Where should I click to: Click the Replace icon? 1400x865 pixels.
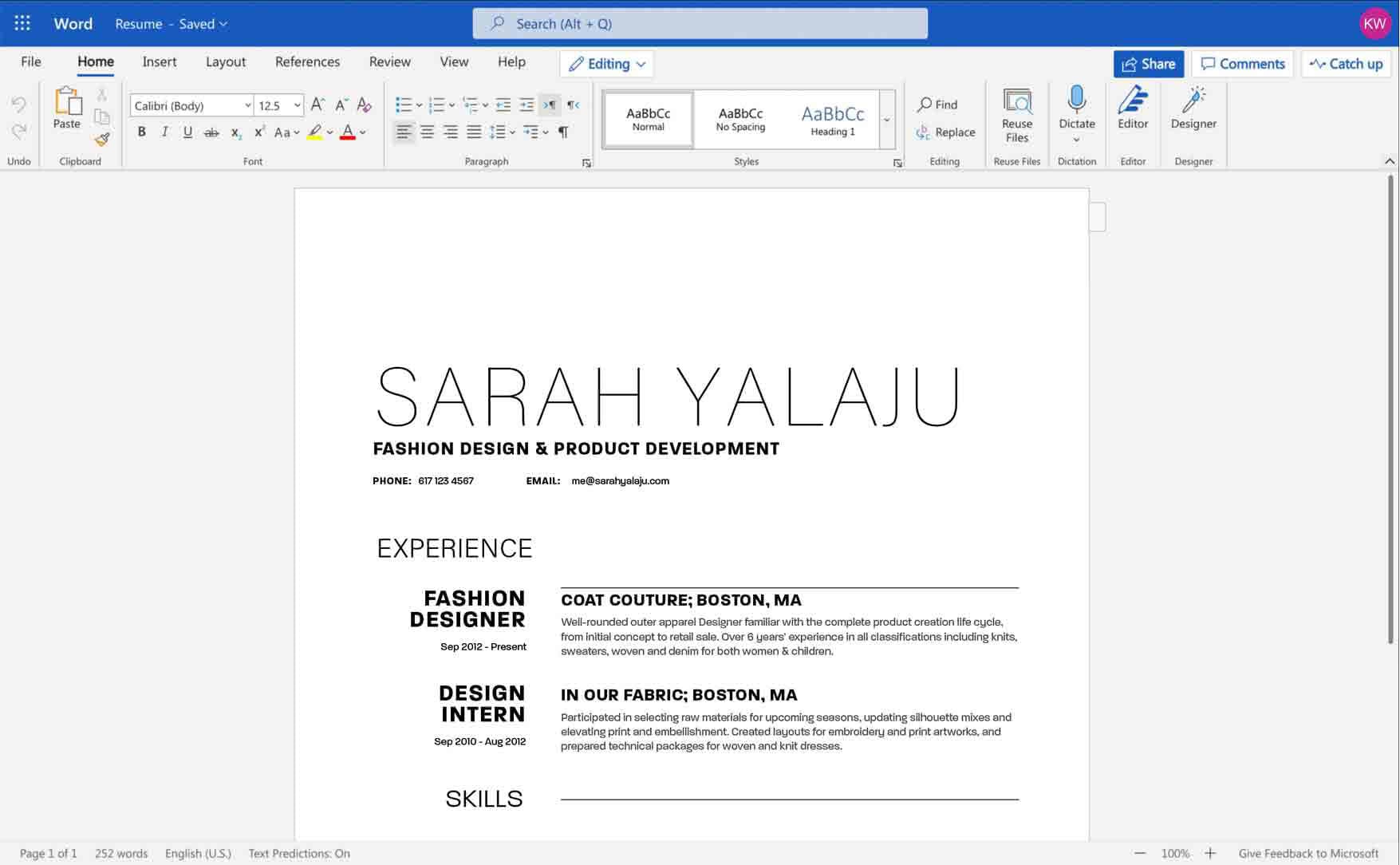click(923, 132)
